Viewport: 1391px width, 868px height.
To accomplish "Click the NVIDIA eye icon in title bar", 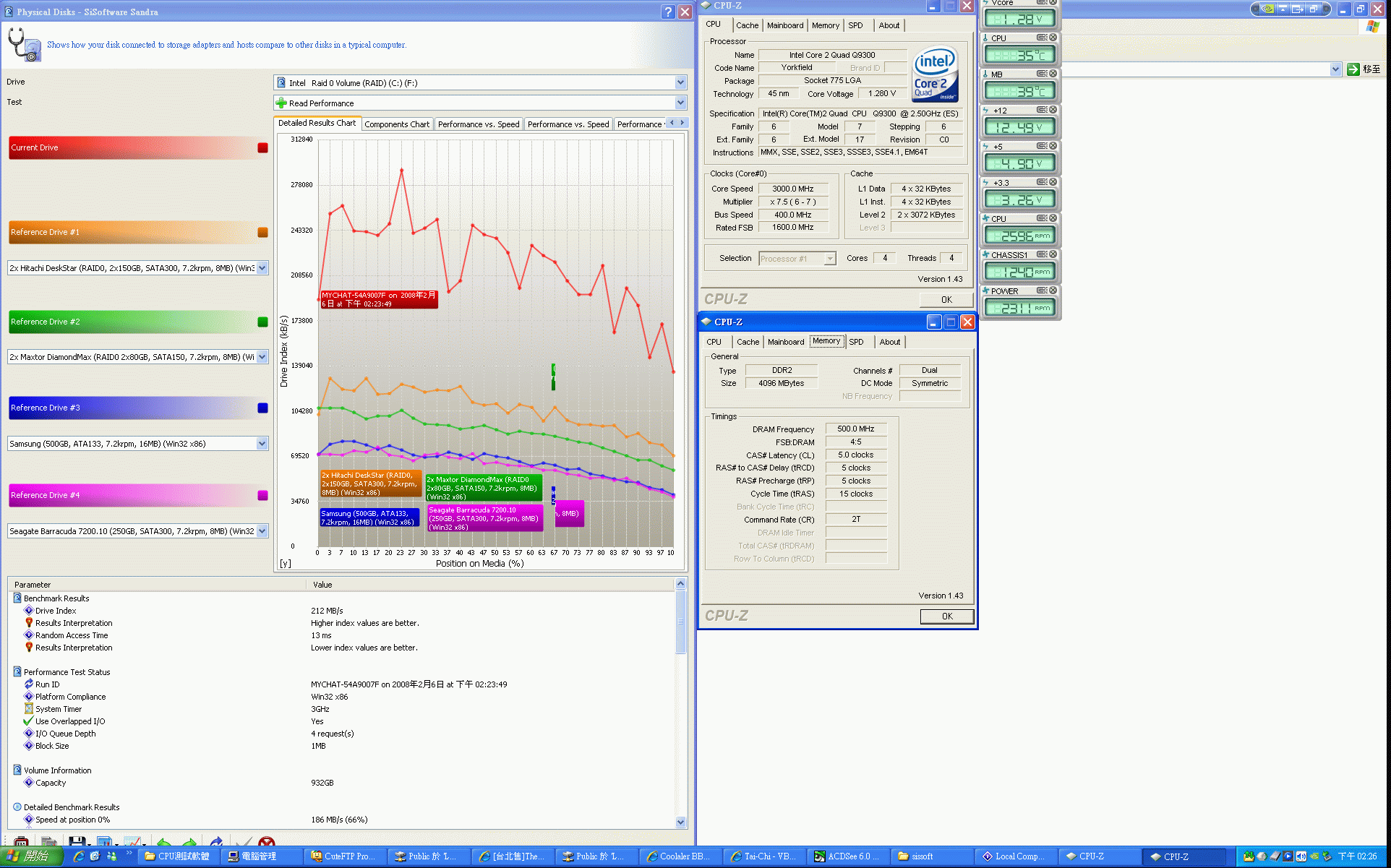I will [x=1267, y=9].
